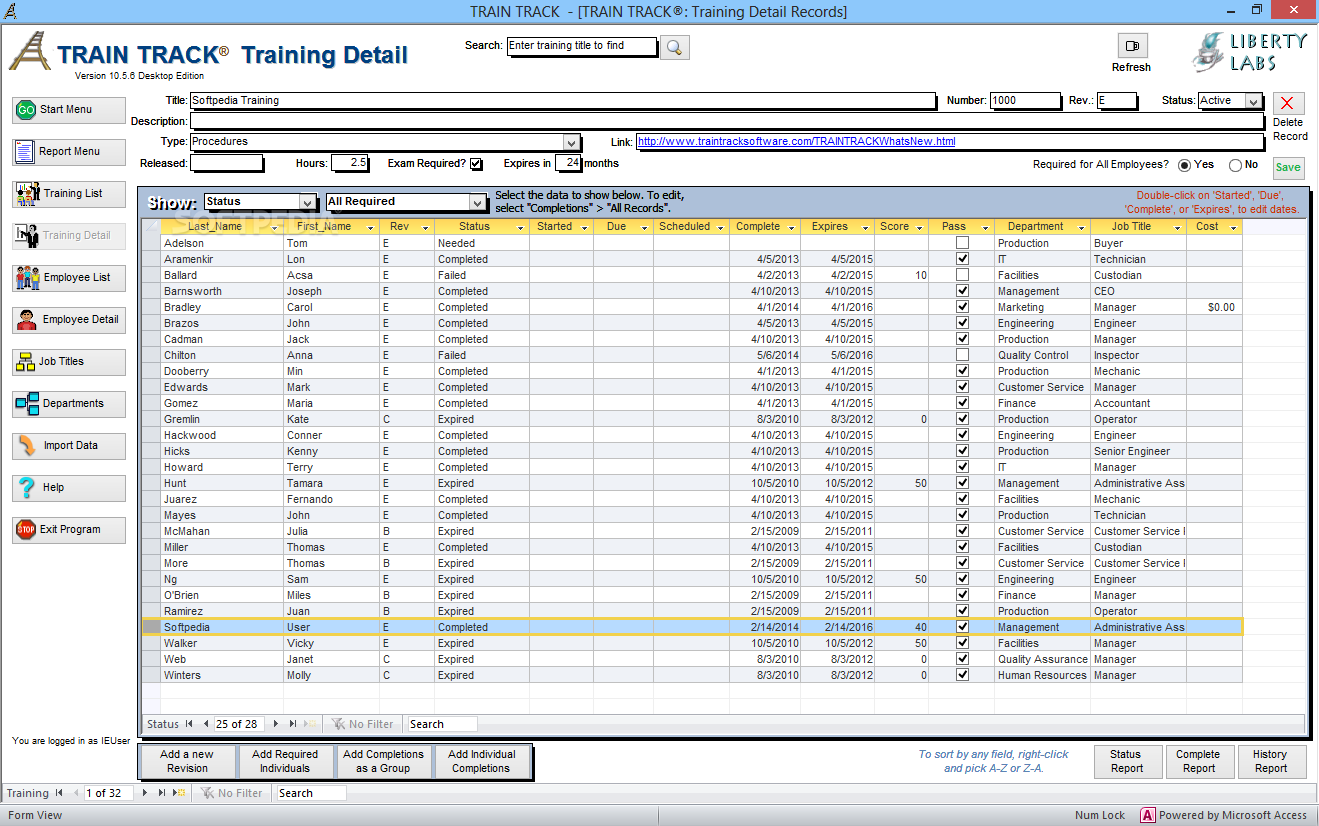Toggle Pass checkbox for Softpedia row
The height and width of the screenshot is (826, 1319).
pos(962,627)
